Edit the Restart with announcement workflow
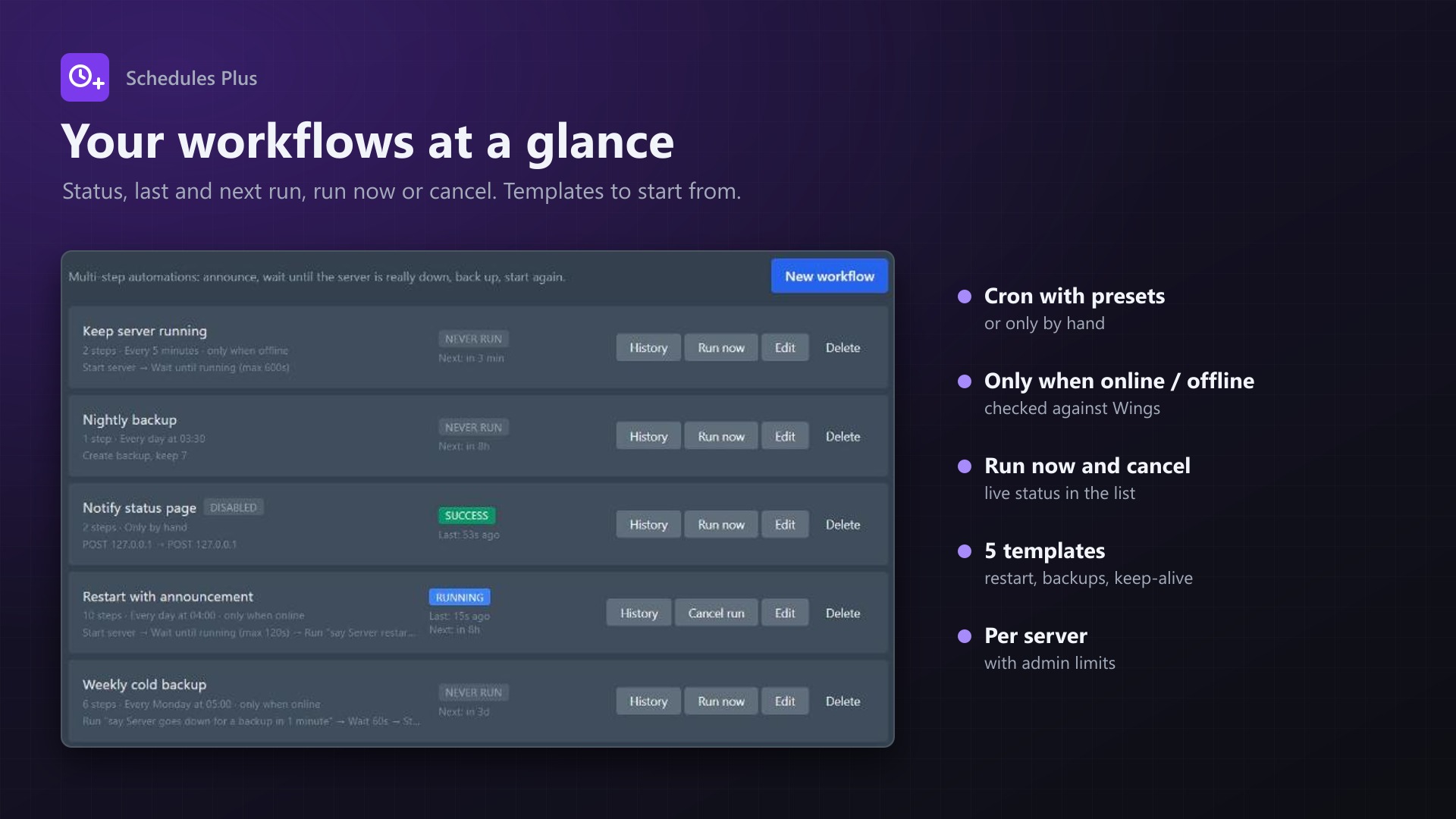 pos(785,613)
